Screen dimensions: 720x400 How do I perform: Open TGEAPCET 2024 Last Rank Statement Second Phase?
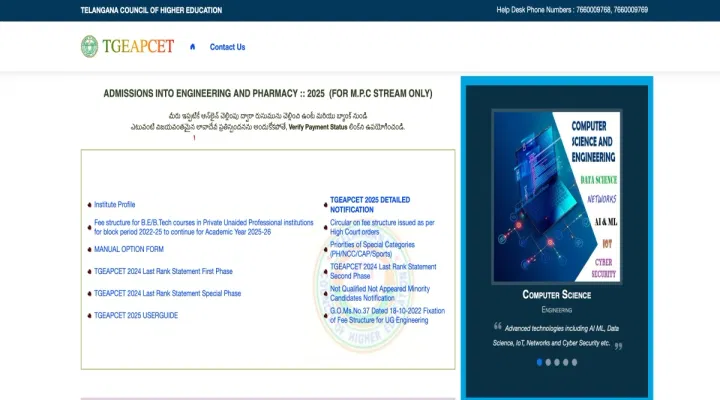(x=382, y=271)
